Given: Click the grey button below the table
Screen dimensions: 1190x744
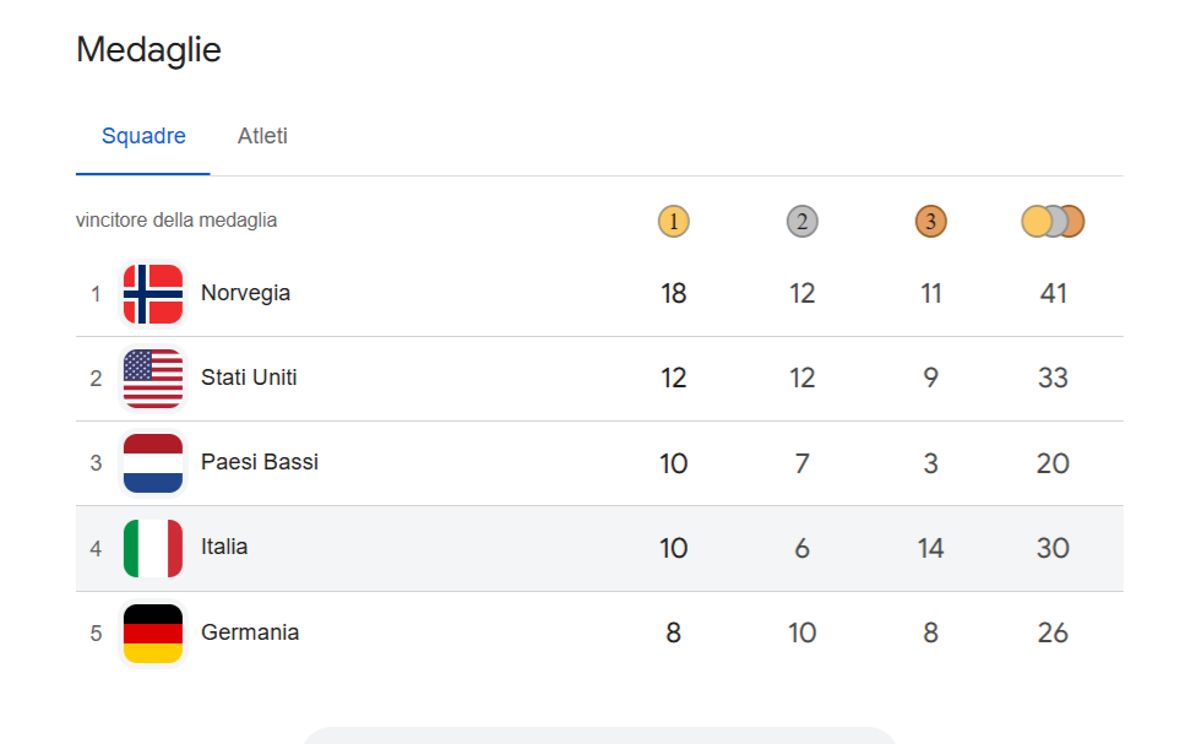Looking at the screenshot, I should [598, 735].
